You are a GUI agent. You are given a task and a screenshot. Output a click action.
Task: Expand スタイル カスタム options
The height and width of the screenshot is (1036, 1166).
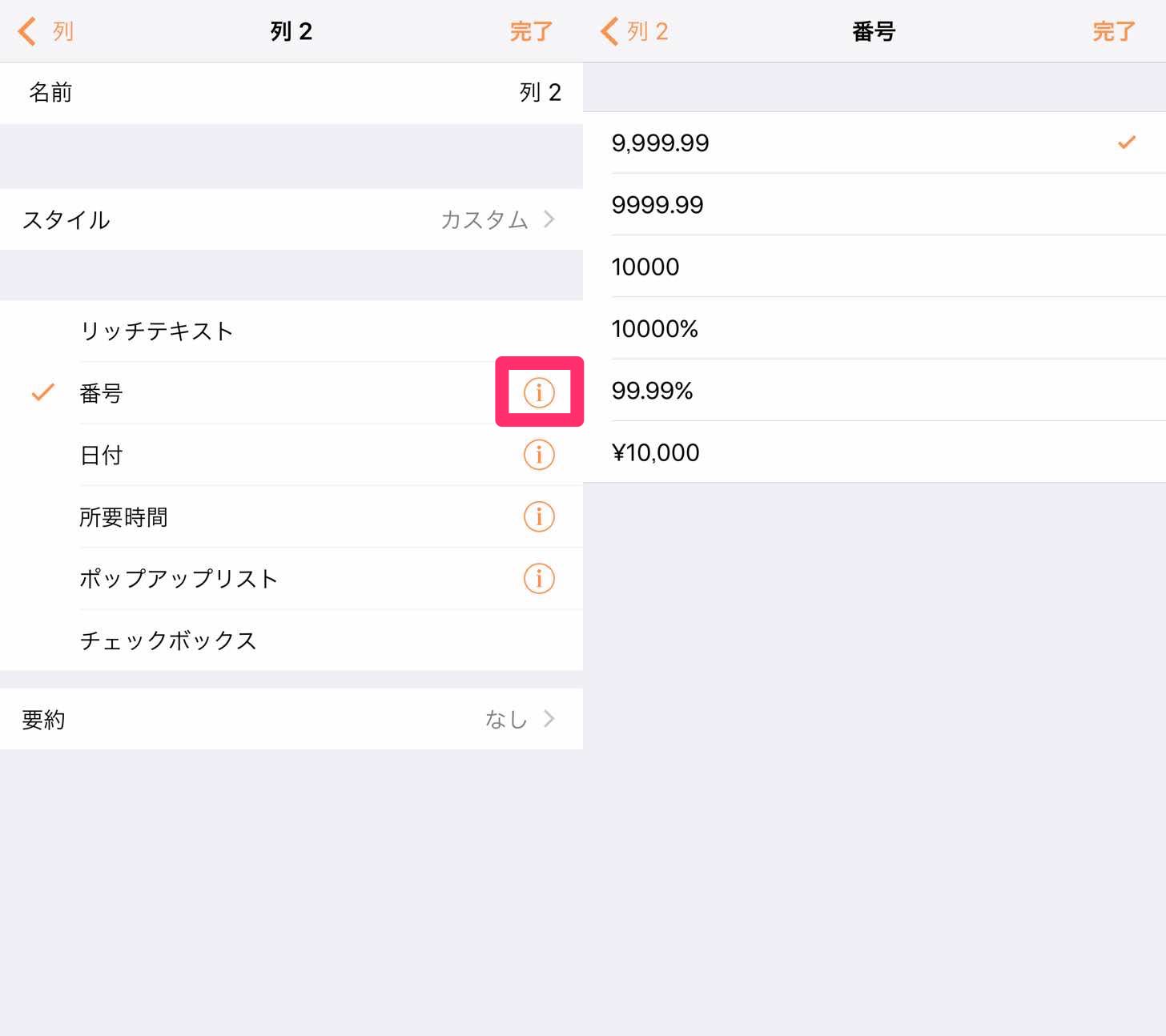[291, 219]
